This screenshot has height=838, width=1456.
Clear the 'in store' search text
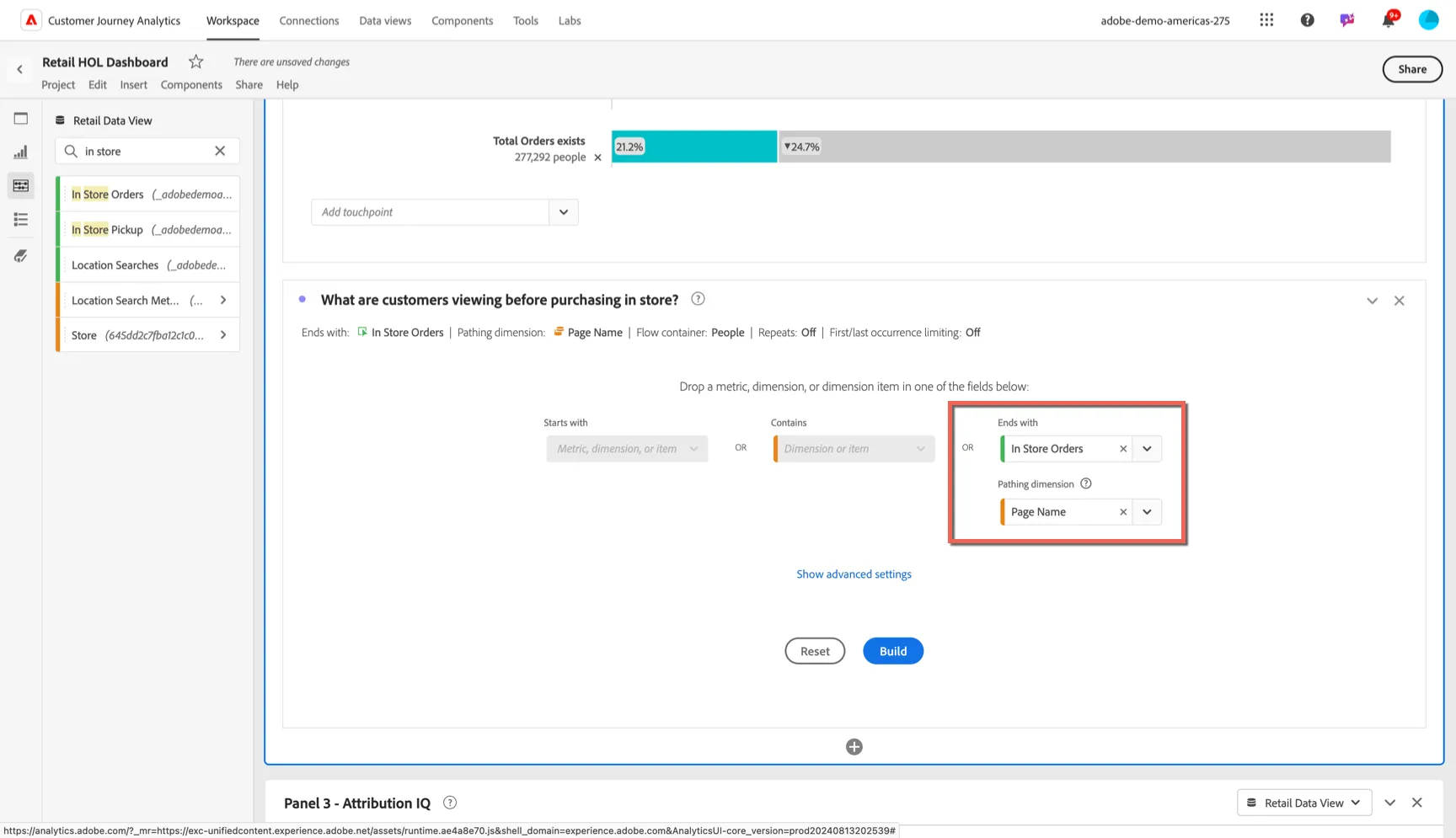(x=220, y=151)
